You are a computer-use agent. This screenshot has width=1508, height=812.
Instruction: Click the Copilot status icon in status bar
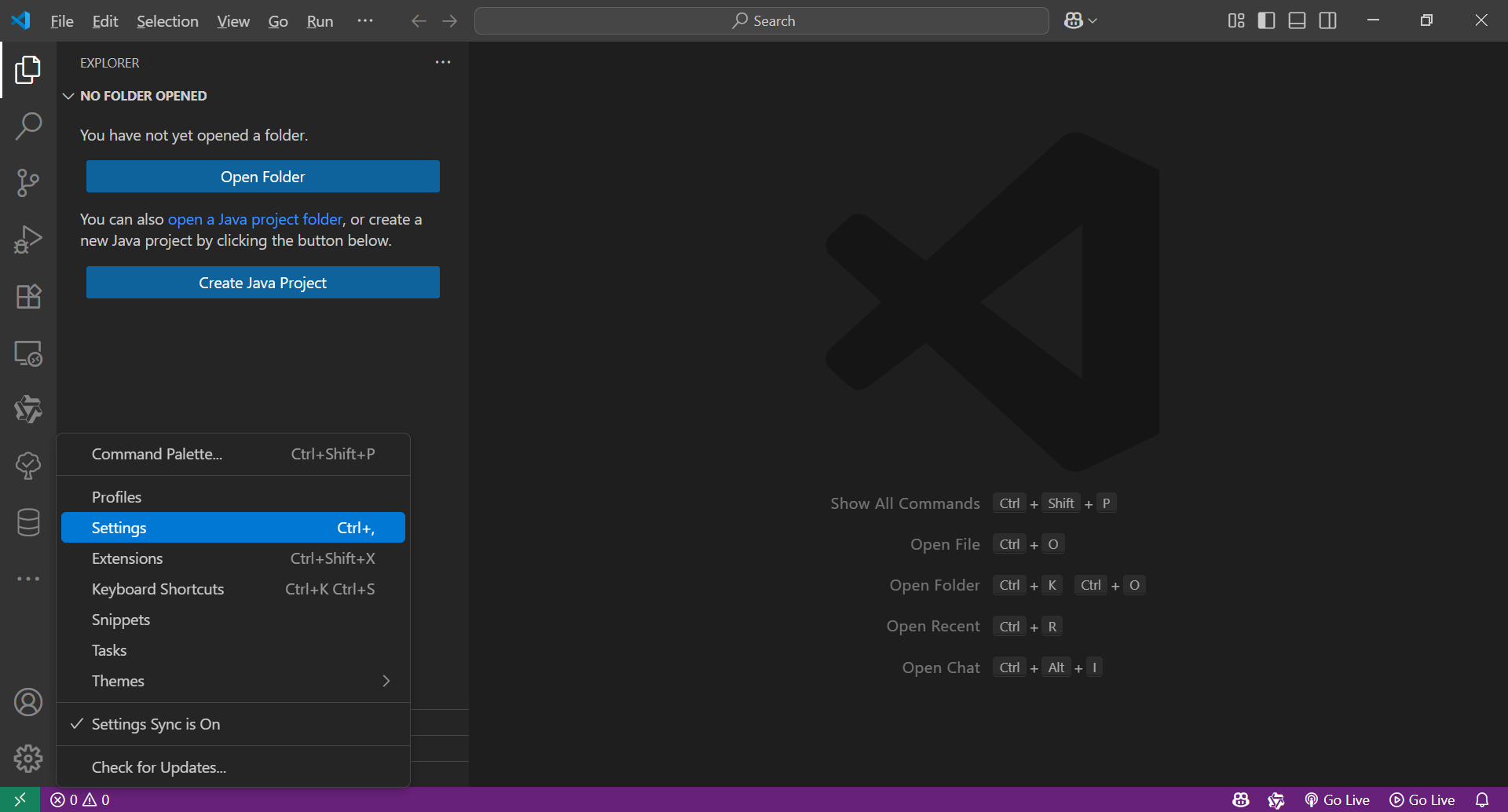[1241, 799]
